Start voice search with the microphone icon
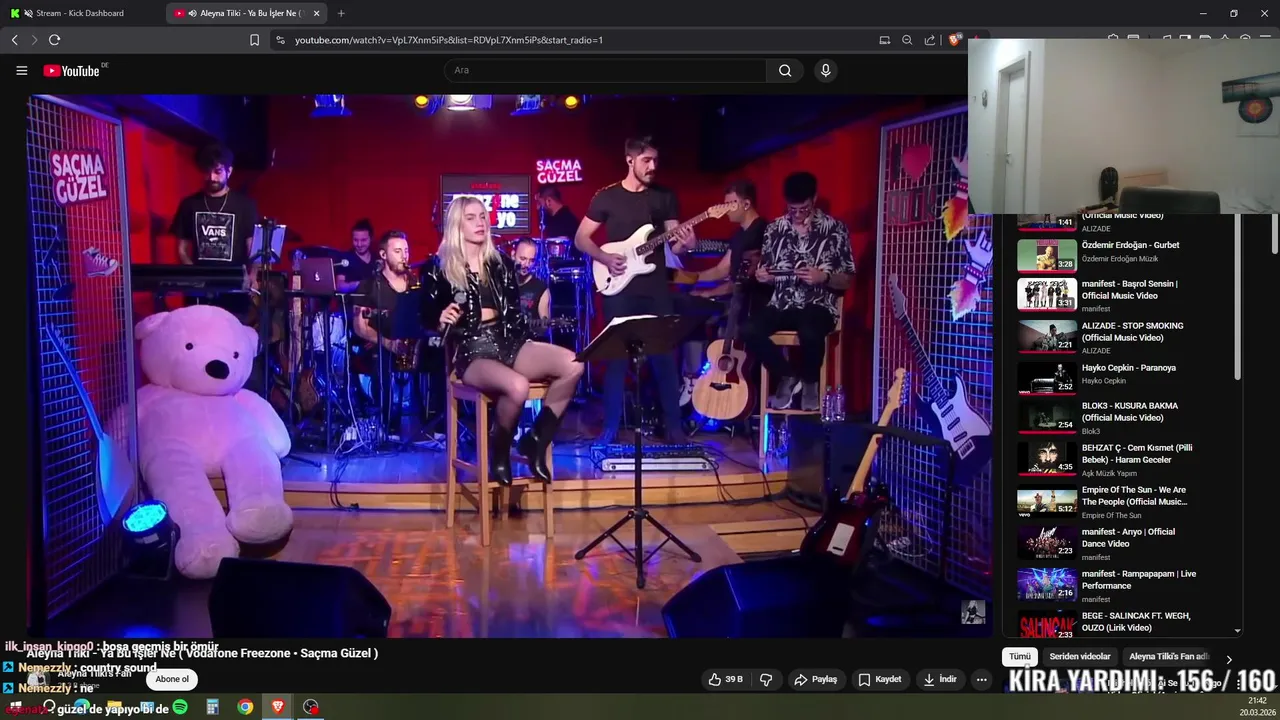Screen dimensions: 1280x720 [x=825, y=70]
